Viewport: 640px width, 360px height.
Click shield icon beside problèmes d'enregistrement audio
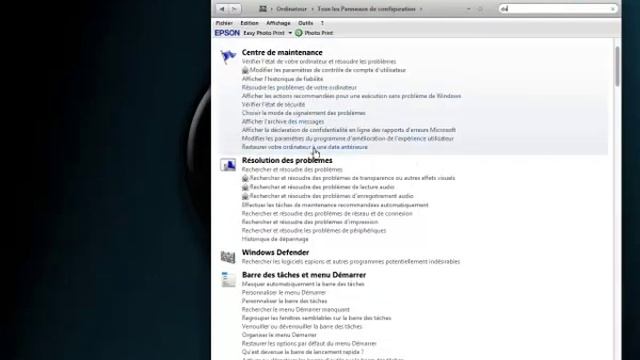coord(245,196)
